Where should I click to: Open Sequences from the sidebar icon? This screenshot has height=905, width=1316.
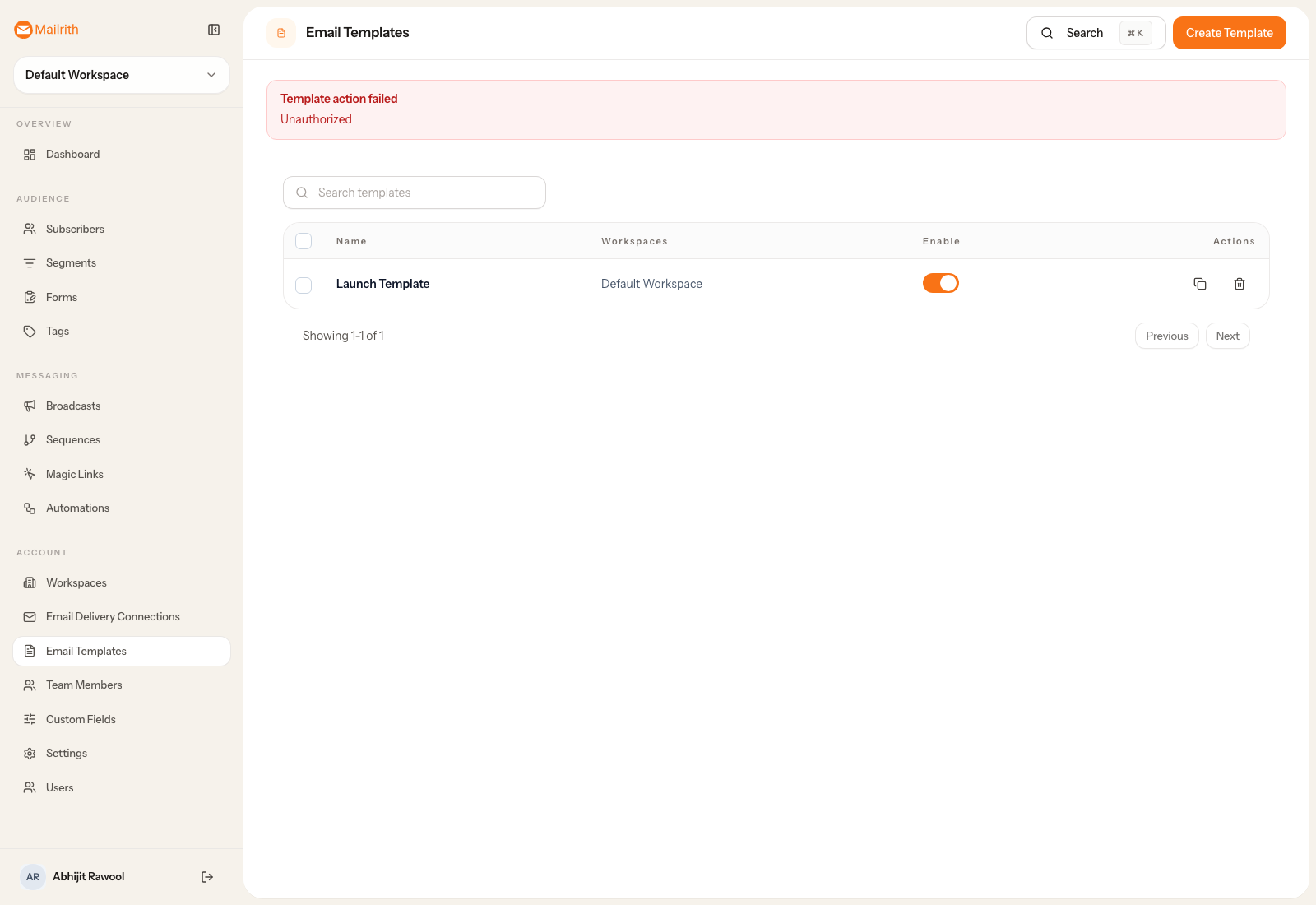pos(30,439)
